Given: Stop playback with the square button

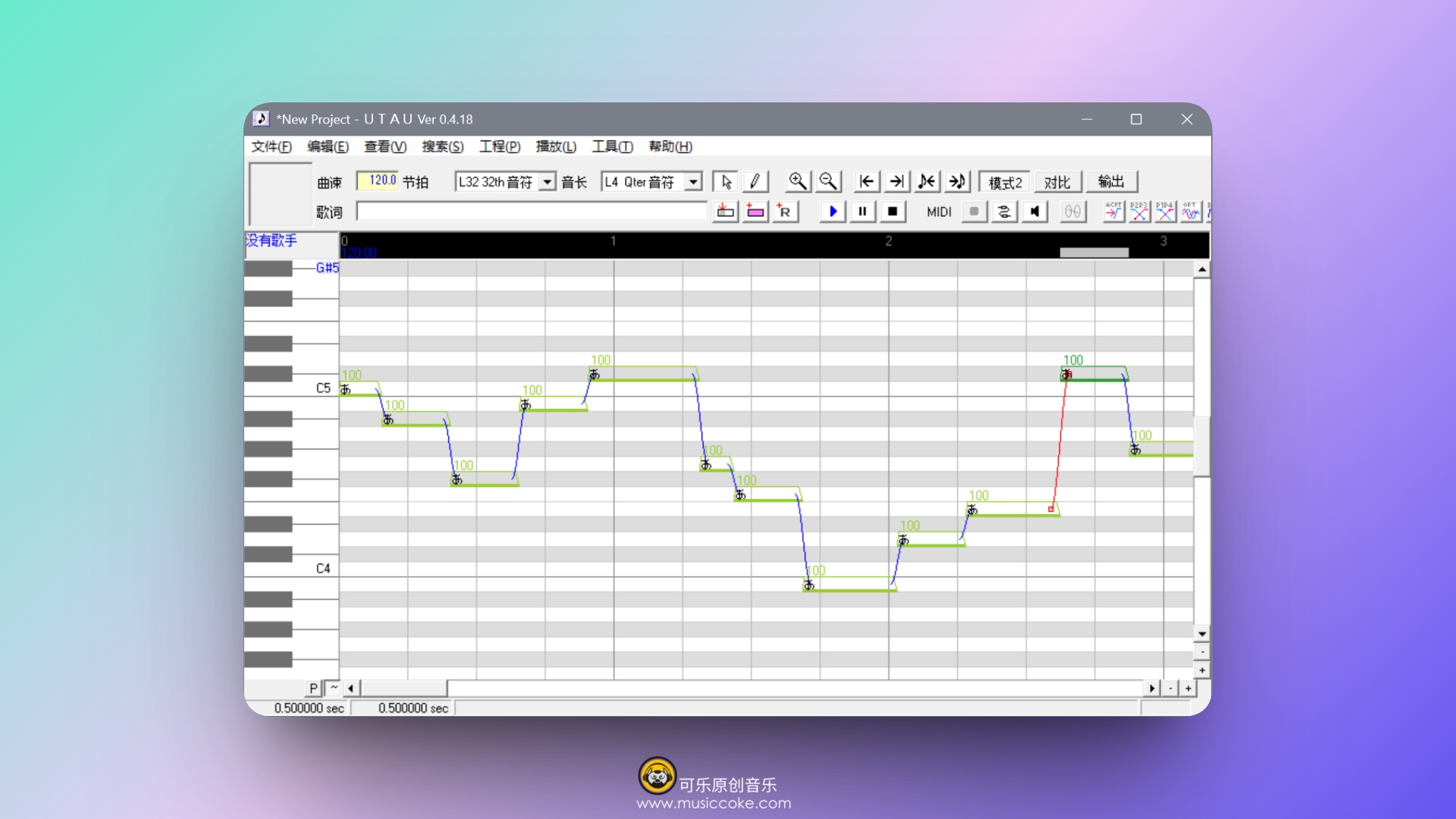Looking at the screenshot, I should click(x=893, y=212).
